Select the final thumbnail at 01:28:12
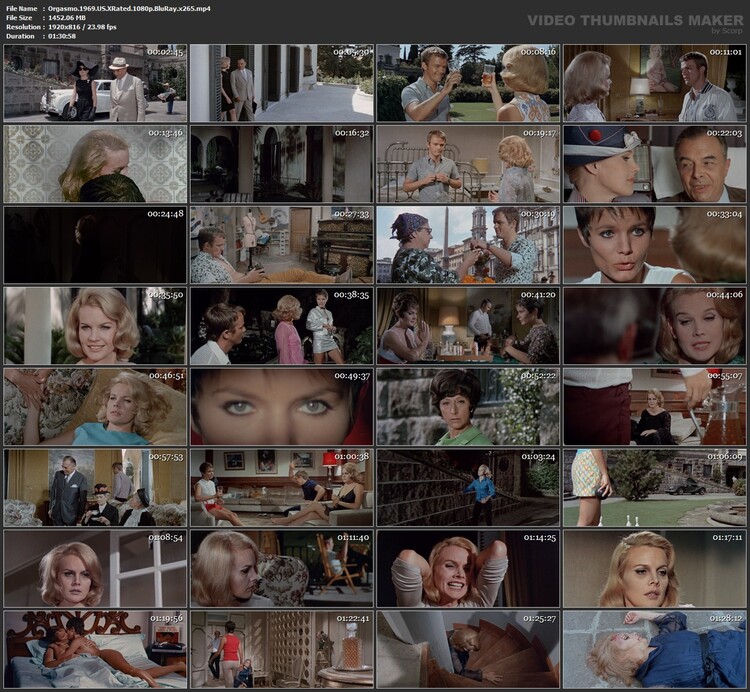Viewport: 750px width, 692px height. pos(655,649)
